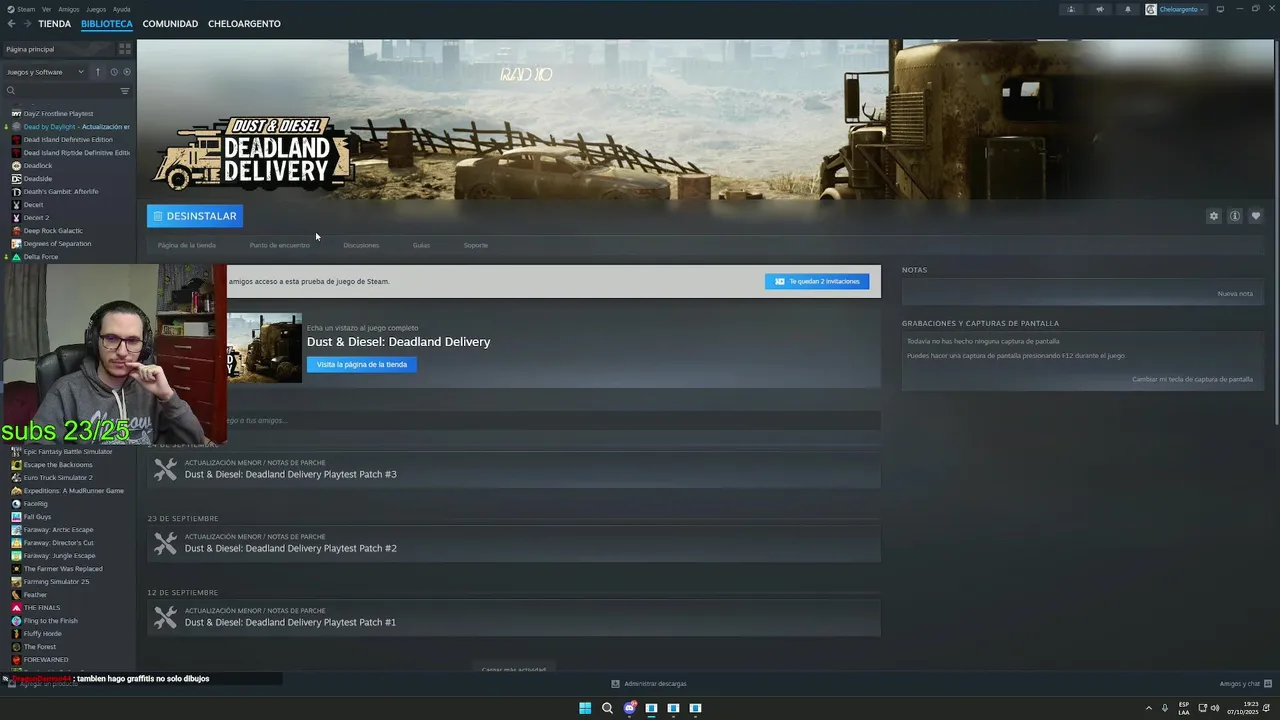The width and height of the screenshot is (1280, 720).
Task: Click the Deep Rock Galactic game icon
Action: tap(16, 231)
